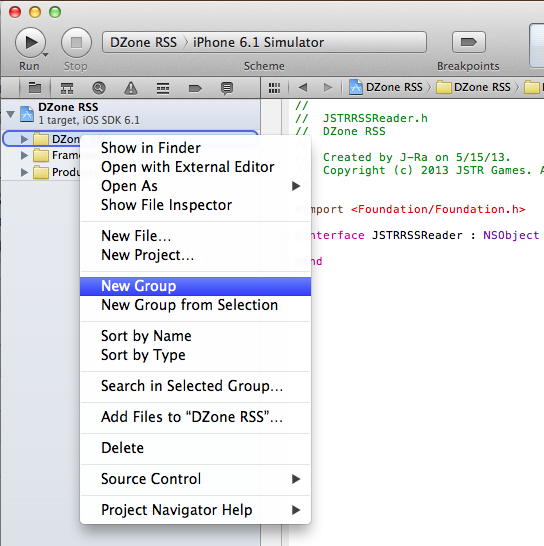The image size is (544, 546).
Task: Choose Sort by Name
Action: point(195,336)
